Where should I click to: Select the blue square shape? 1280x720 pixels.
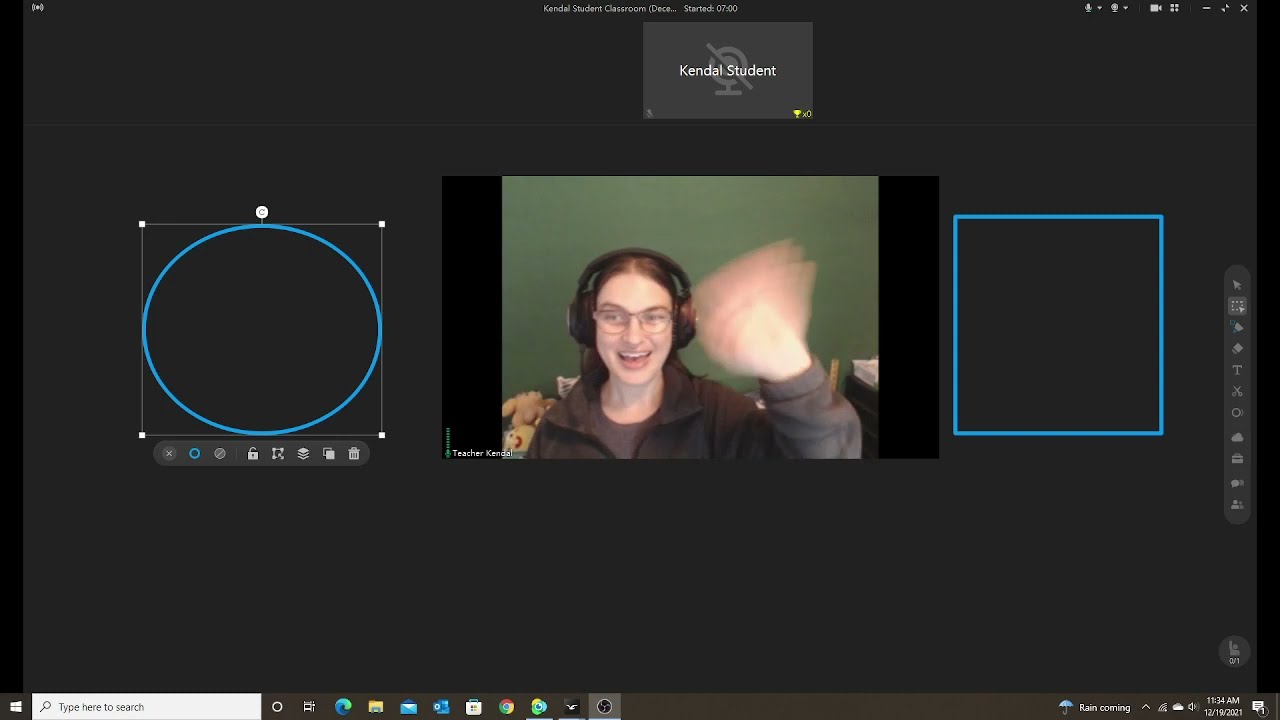[x=1058, y=325]
